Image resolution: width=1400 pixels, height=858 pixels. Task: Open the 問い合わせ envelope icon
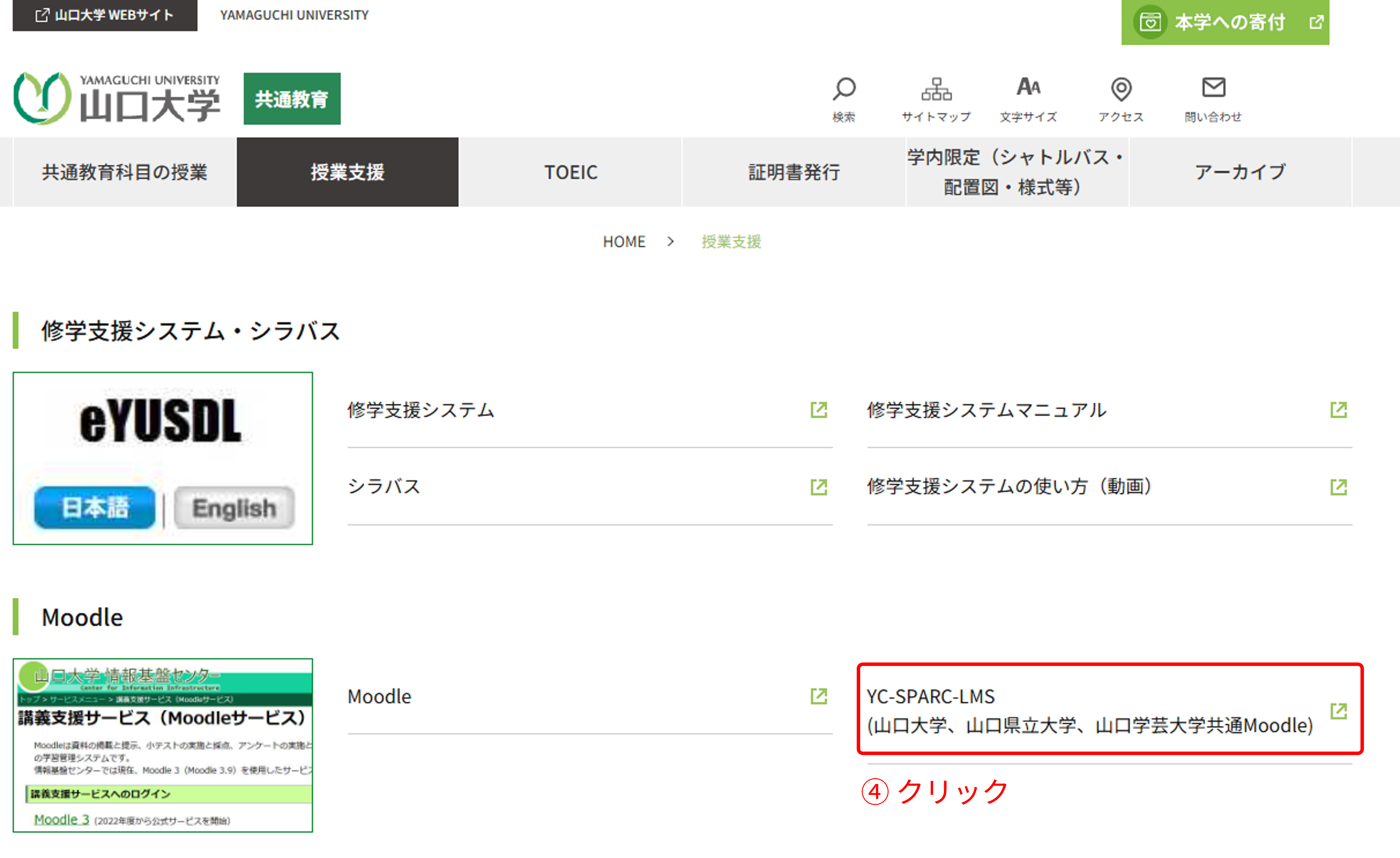tap(1213, 87)
